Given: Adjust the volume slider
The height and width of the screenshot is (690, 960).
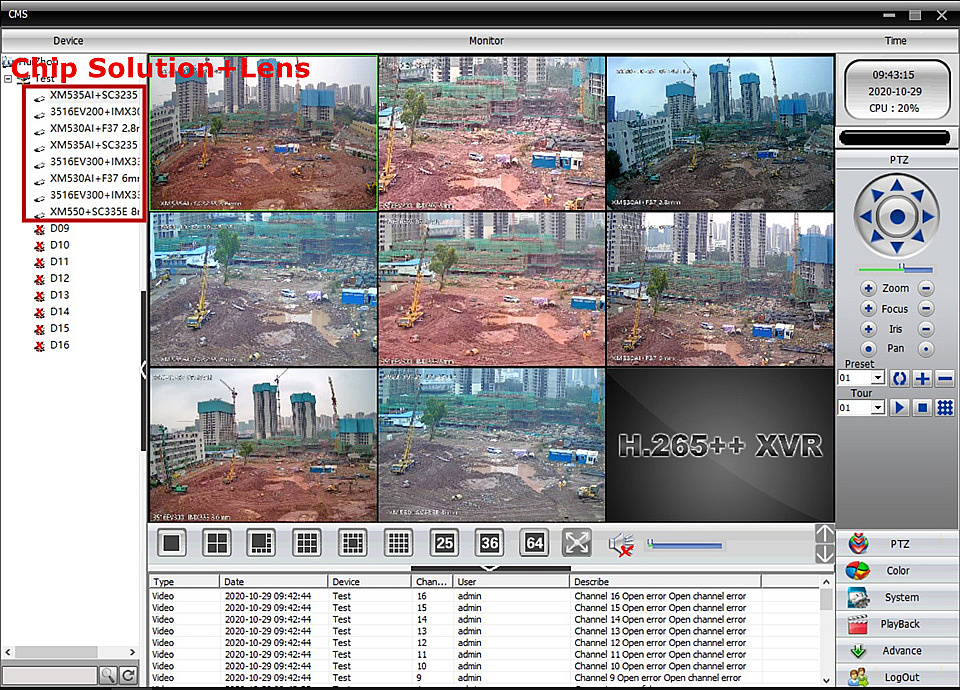Looking at the screenshot, I should click(685, 545).
